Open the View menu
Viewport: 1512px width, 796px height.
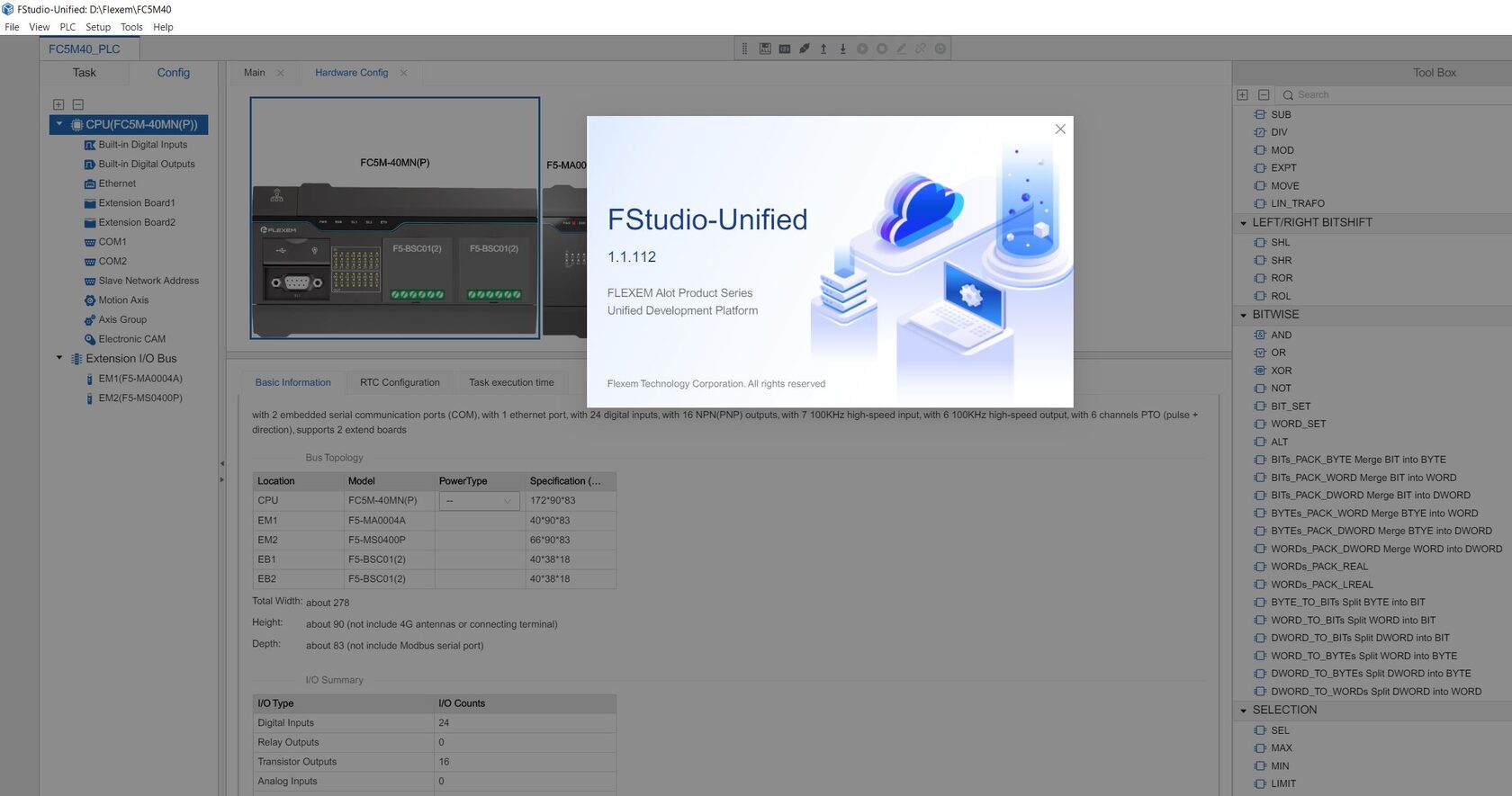pos(40,27)
